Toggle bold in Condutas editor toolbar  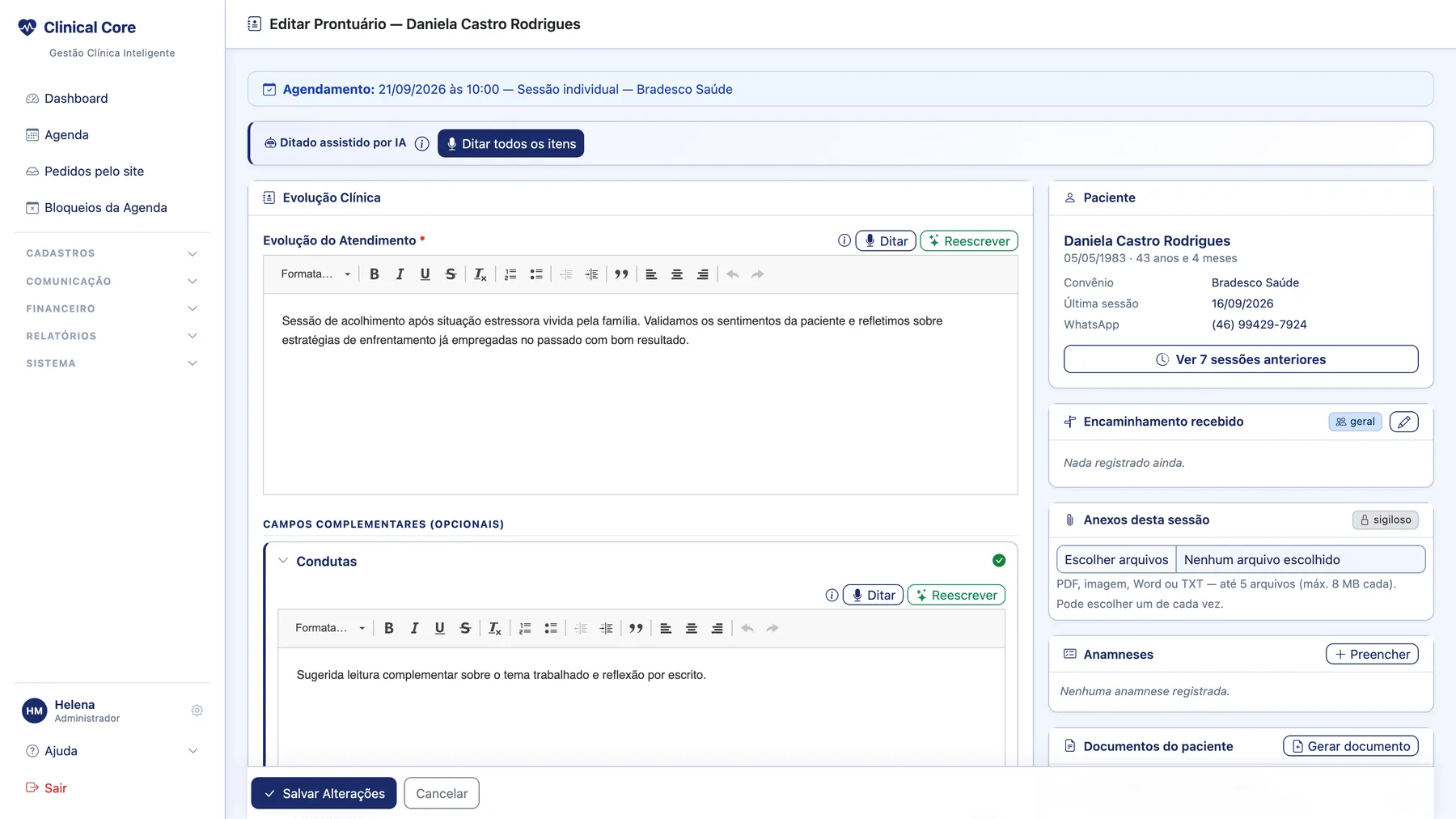coord(389,628)
